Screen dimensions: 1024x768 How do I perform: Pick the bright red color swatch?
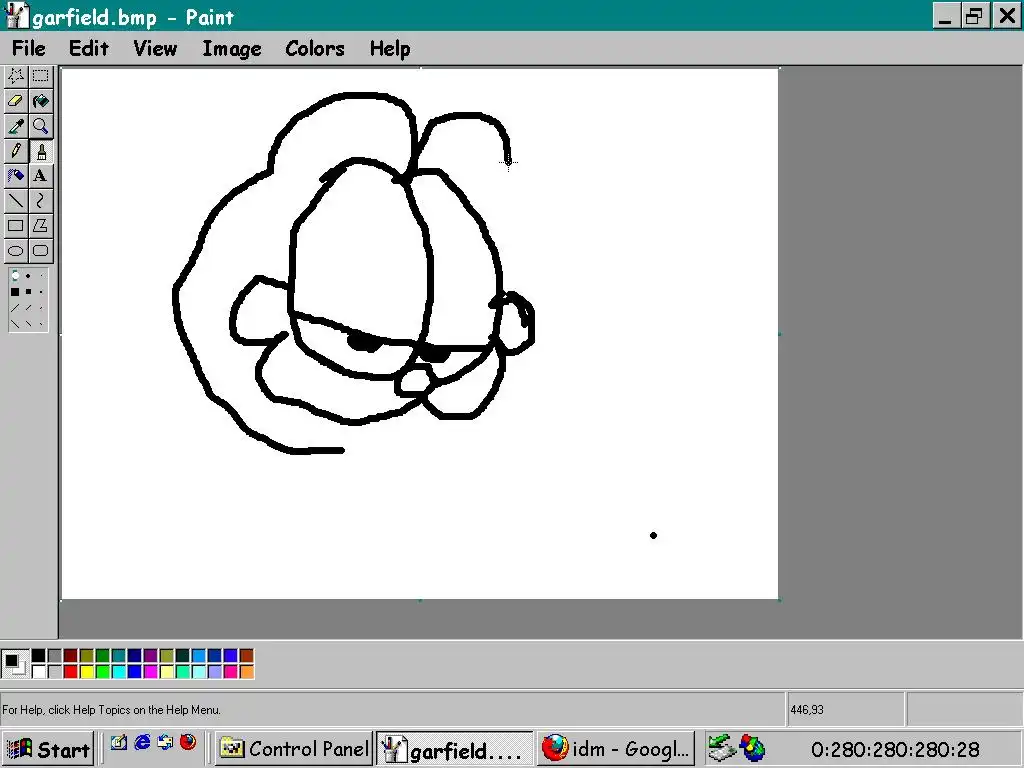click(71, 671)
